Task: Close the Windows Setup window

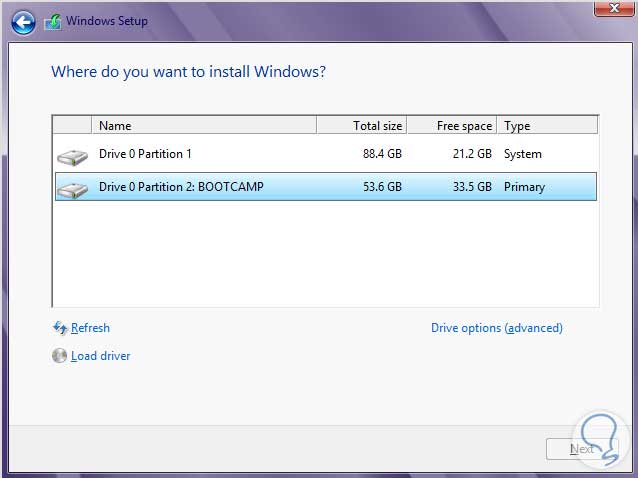Action: [x=614, y=8]
